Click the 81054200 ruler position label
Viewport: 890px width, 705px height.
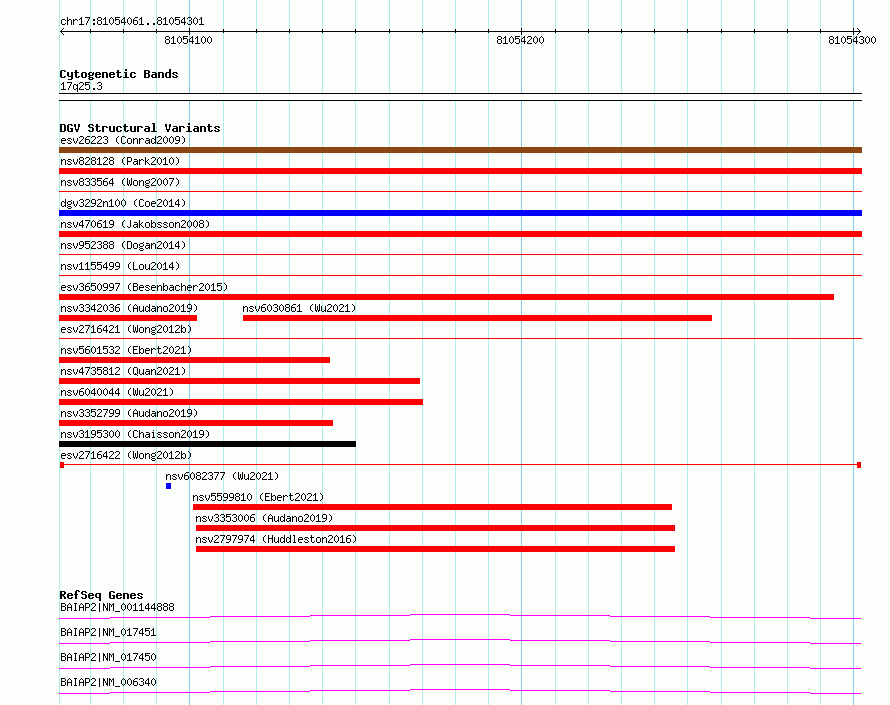pyautogui.click(x=520, y=40)
